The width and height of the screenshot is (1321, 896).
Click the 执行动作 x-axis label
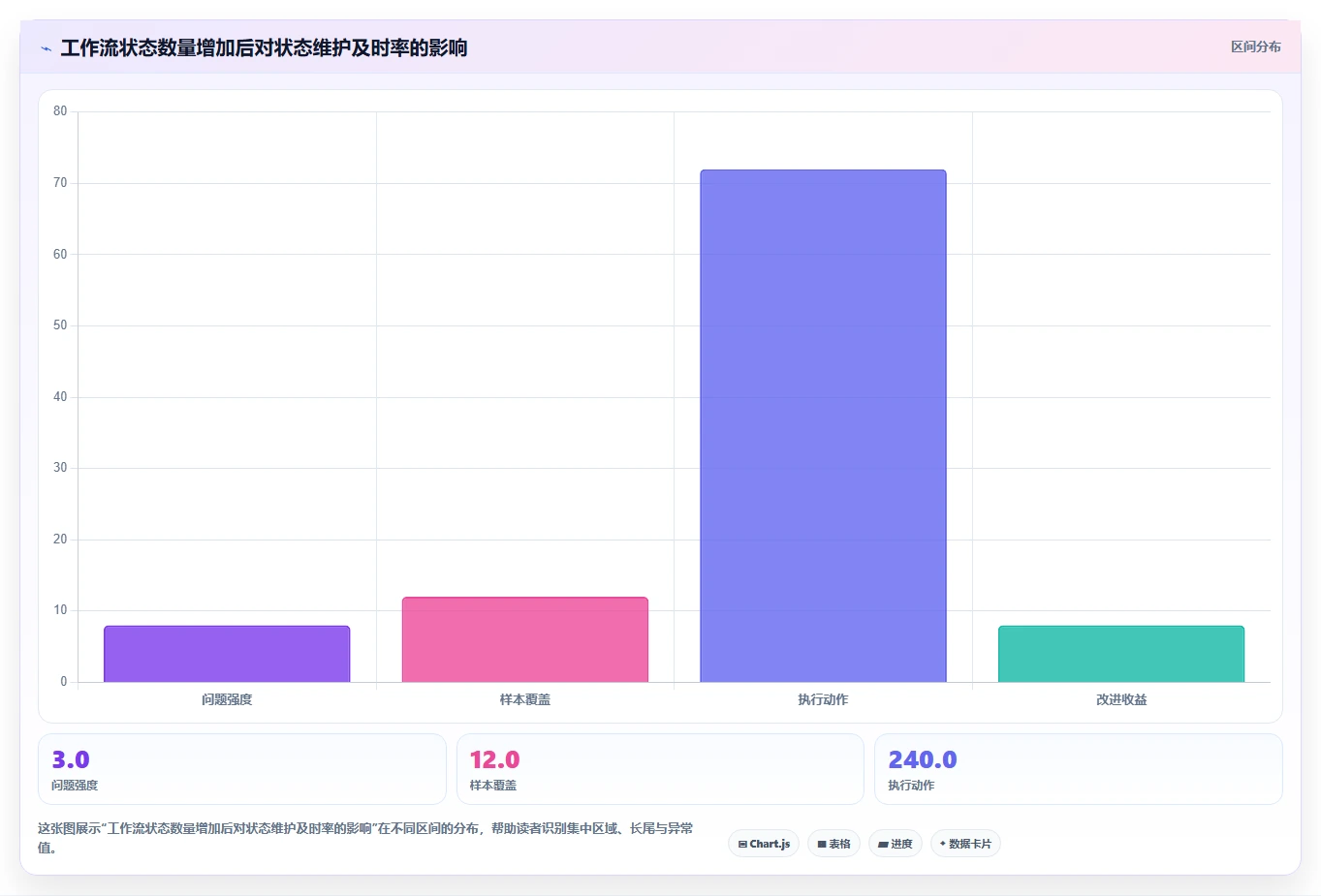point(823,699)
